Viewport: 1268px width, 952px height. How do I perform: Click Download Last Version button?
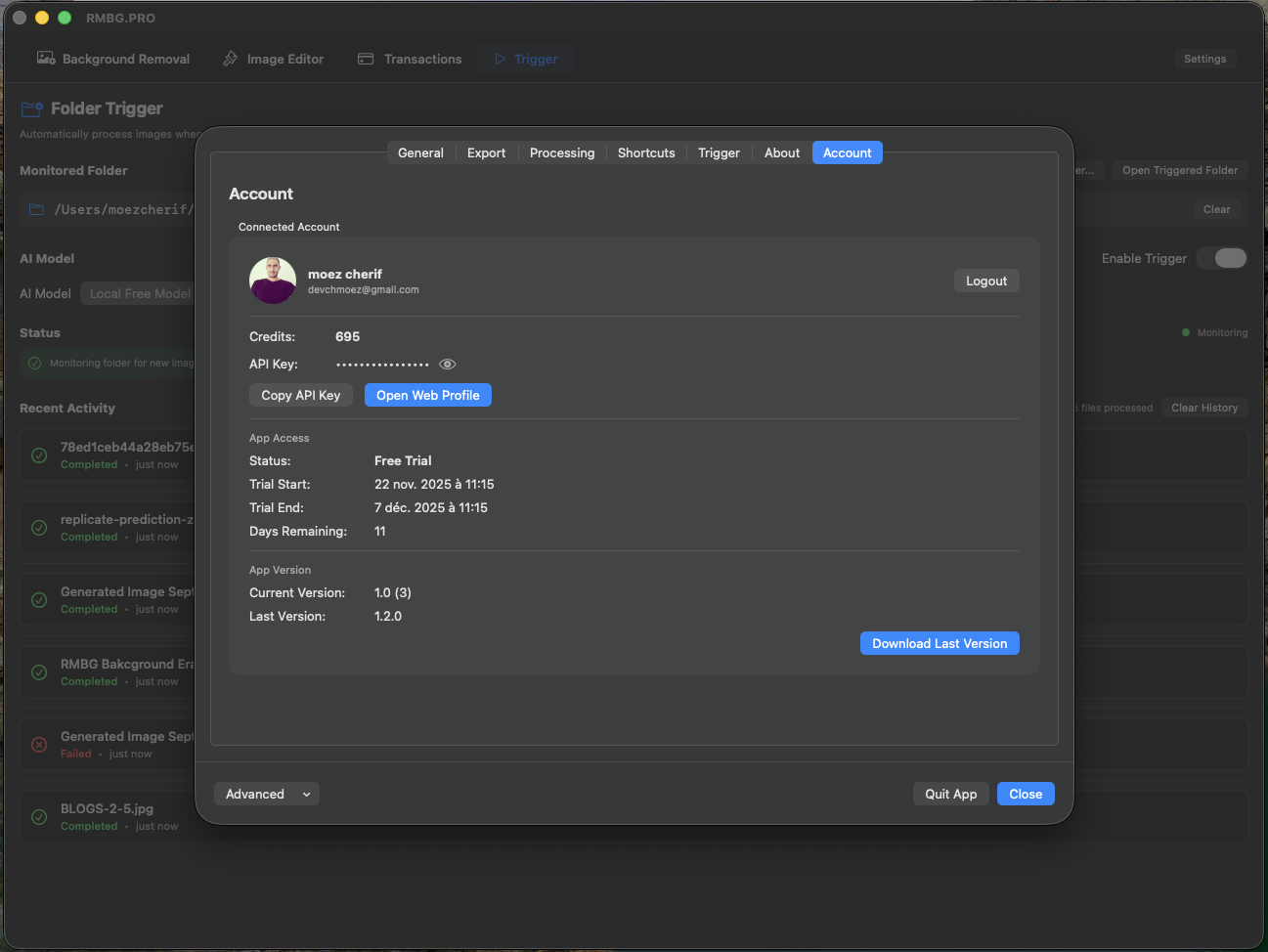[939, 643]
